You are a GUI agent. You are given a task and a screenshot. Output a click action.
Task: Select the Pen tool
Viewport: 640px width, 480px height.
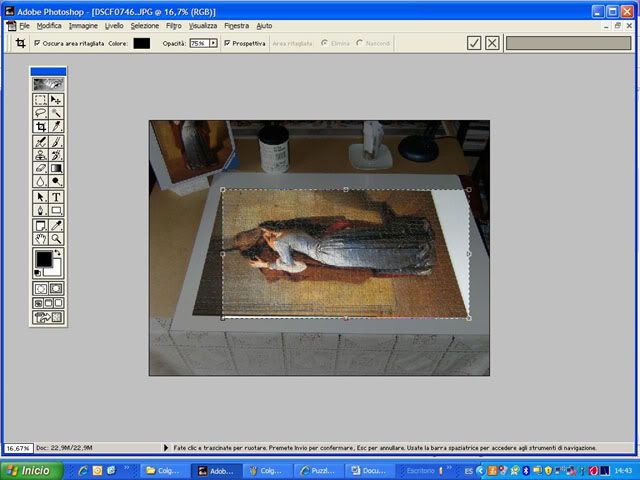click(40, 210)
